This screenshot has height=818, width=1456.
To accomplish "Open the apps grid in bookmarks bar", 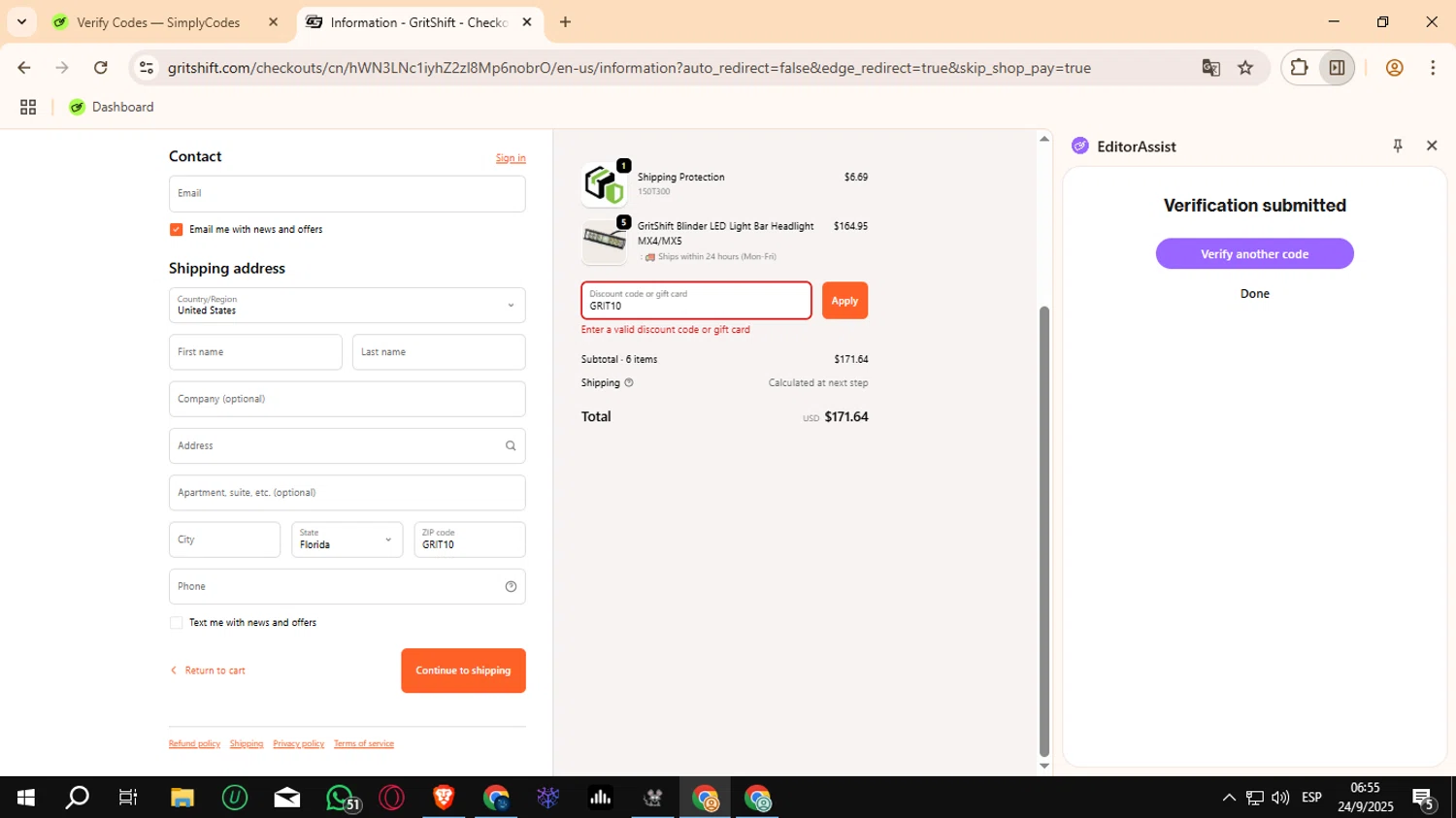I will pos(28,107).
